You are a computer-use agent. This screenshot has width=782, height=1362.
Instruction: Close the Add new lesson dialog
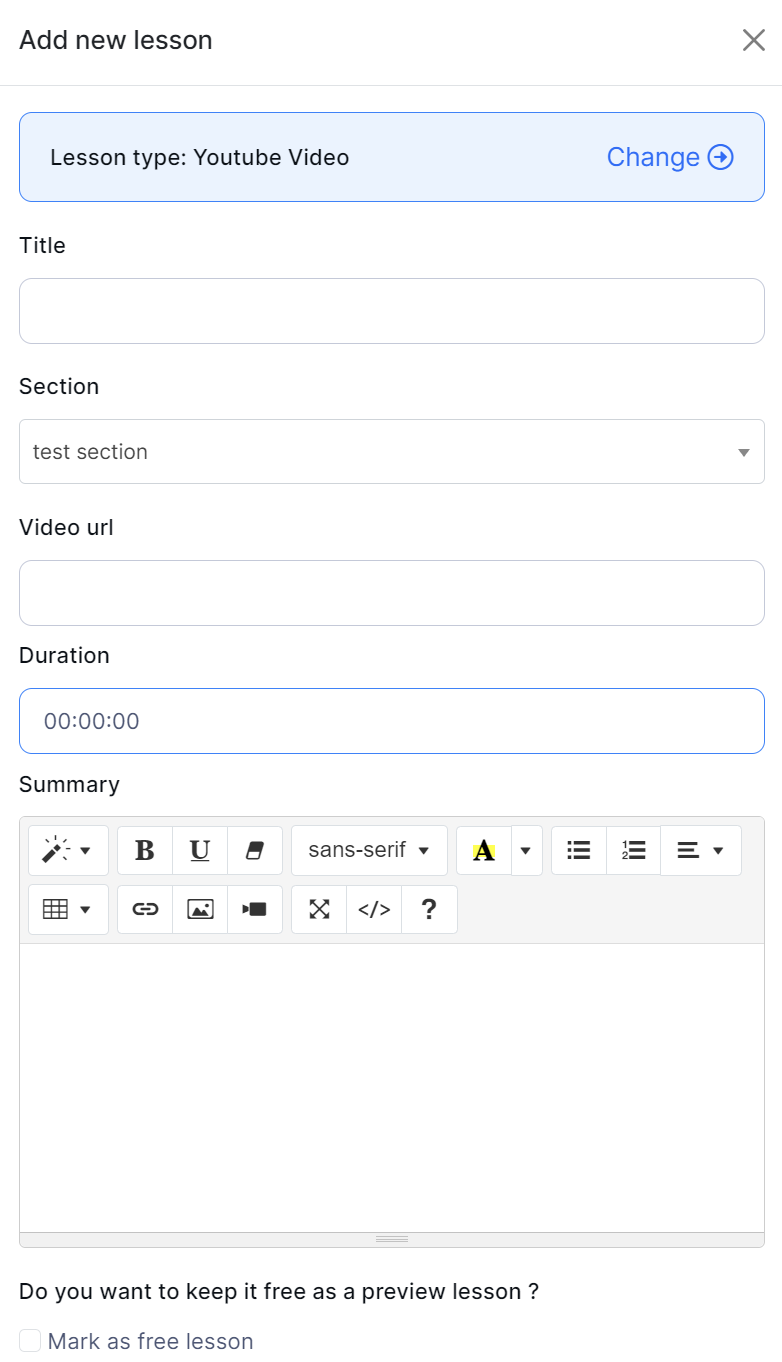[x=753, y=40]
